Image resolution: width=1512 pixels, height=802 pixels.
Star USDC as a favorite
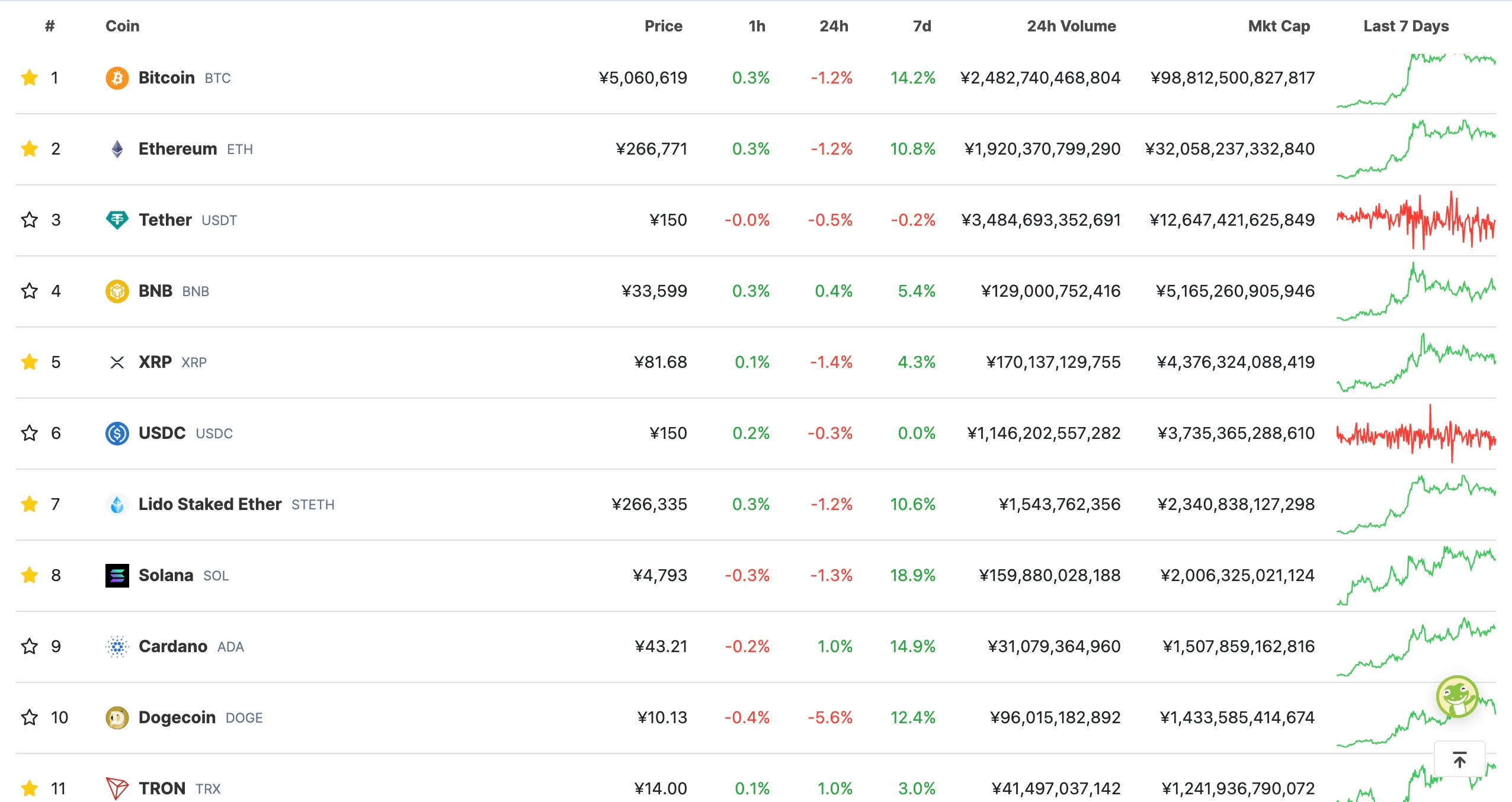[x=29, y=433]
